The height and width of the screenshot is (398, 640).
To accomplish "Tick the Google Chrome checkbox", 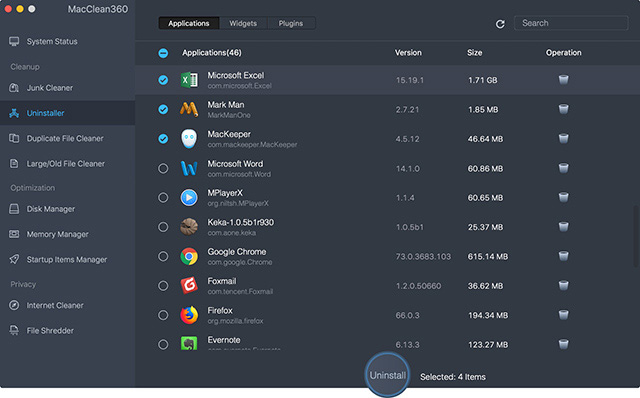I will tap(163, 256).
